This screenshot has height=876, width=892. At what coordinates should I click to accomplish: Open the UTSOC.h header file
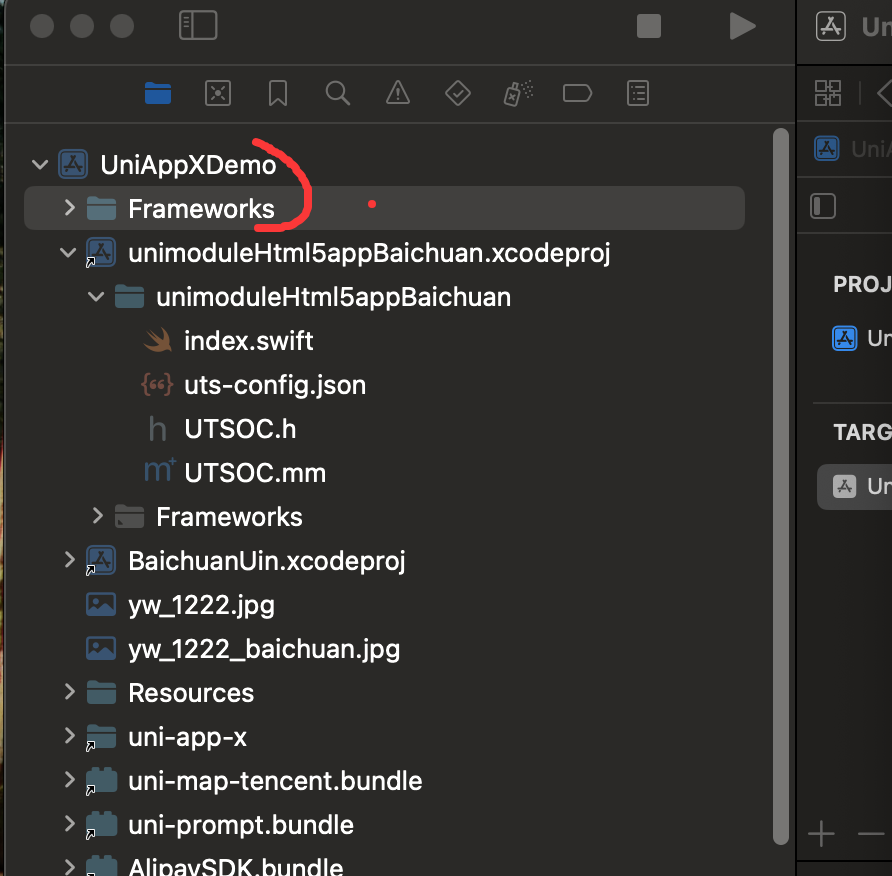[x=240, y=429]
